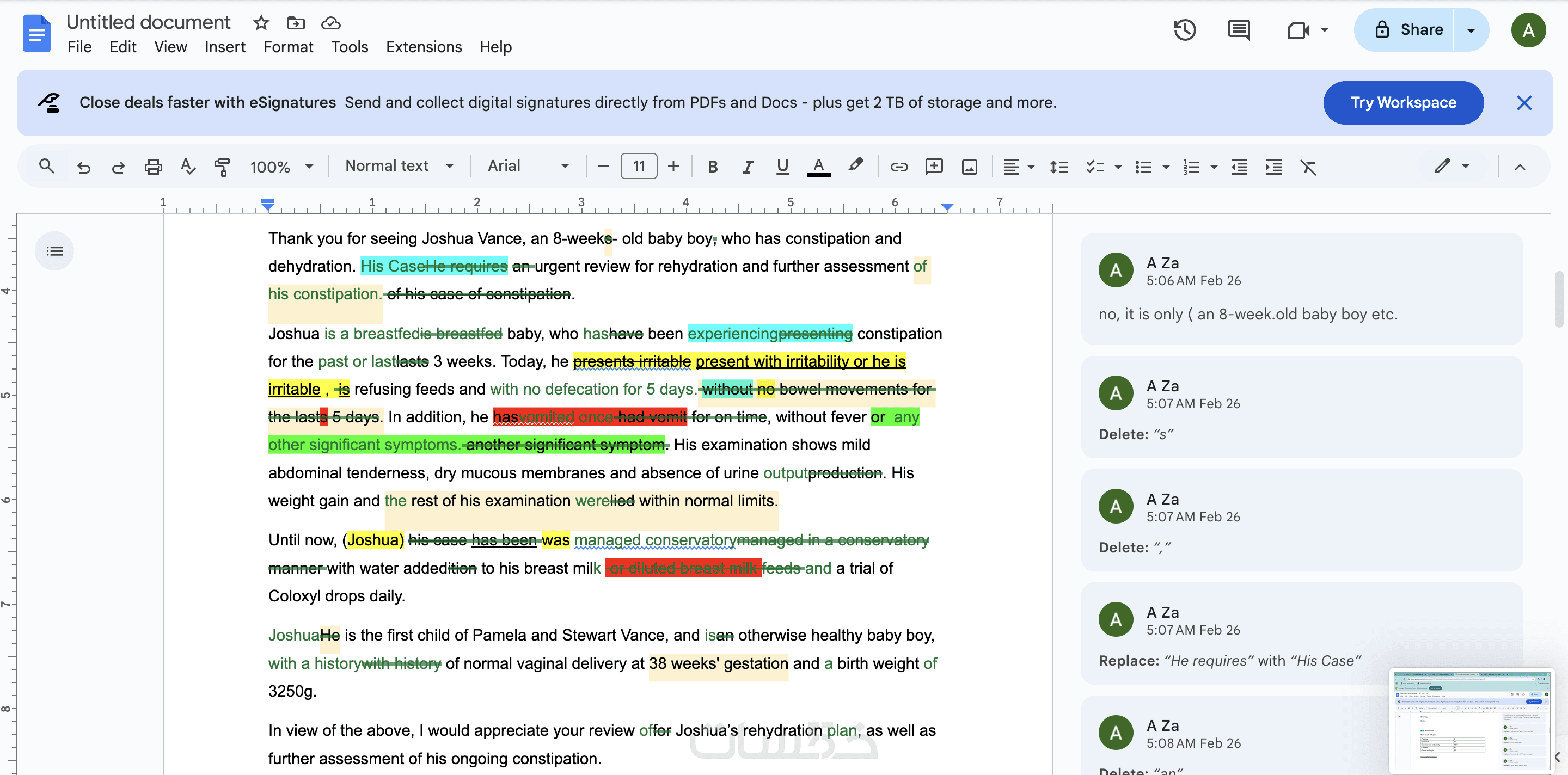Open the Normal text style dropdown
1568x775 pixels.
pyautogui.click(x=399, y=166)
